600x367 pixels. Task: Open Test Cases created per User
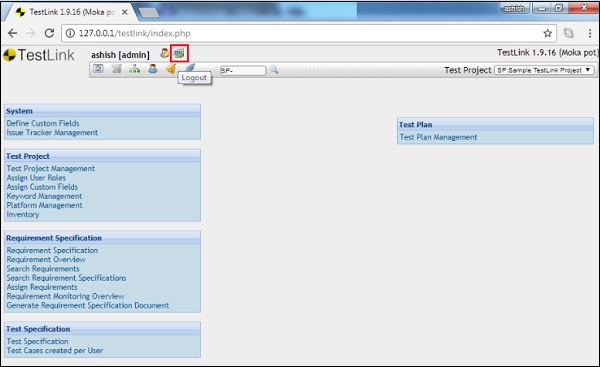click(x=55, y=351)
